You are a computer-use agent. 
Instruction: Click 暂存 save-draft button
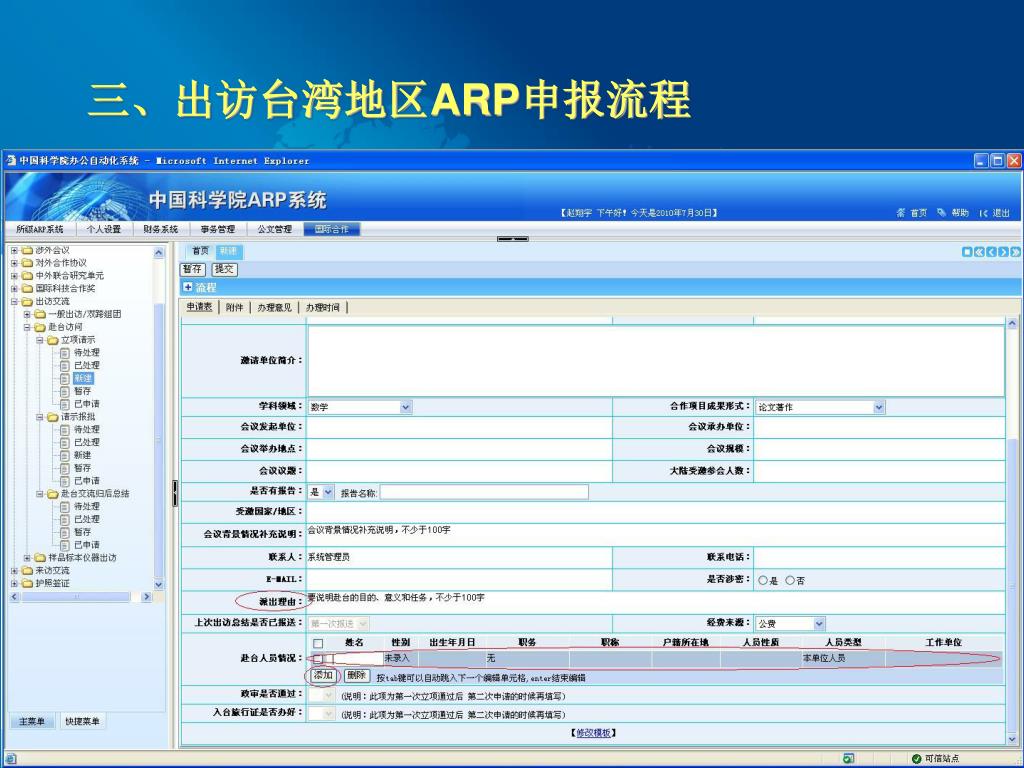point(193,269)
